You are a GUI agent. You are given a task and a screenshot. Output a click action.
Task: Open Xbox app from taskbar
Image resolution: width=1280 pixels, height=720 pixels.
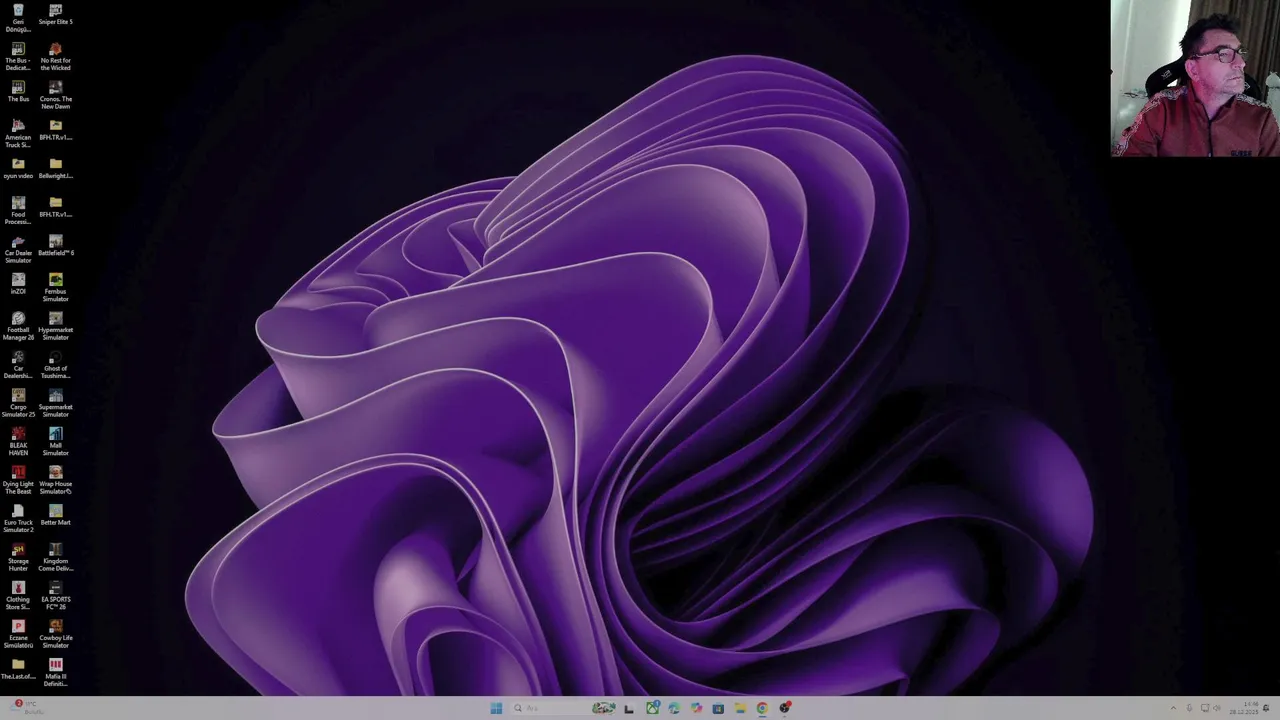click(652, 708)
